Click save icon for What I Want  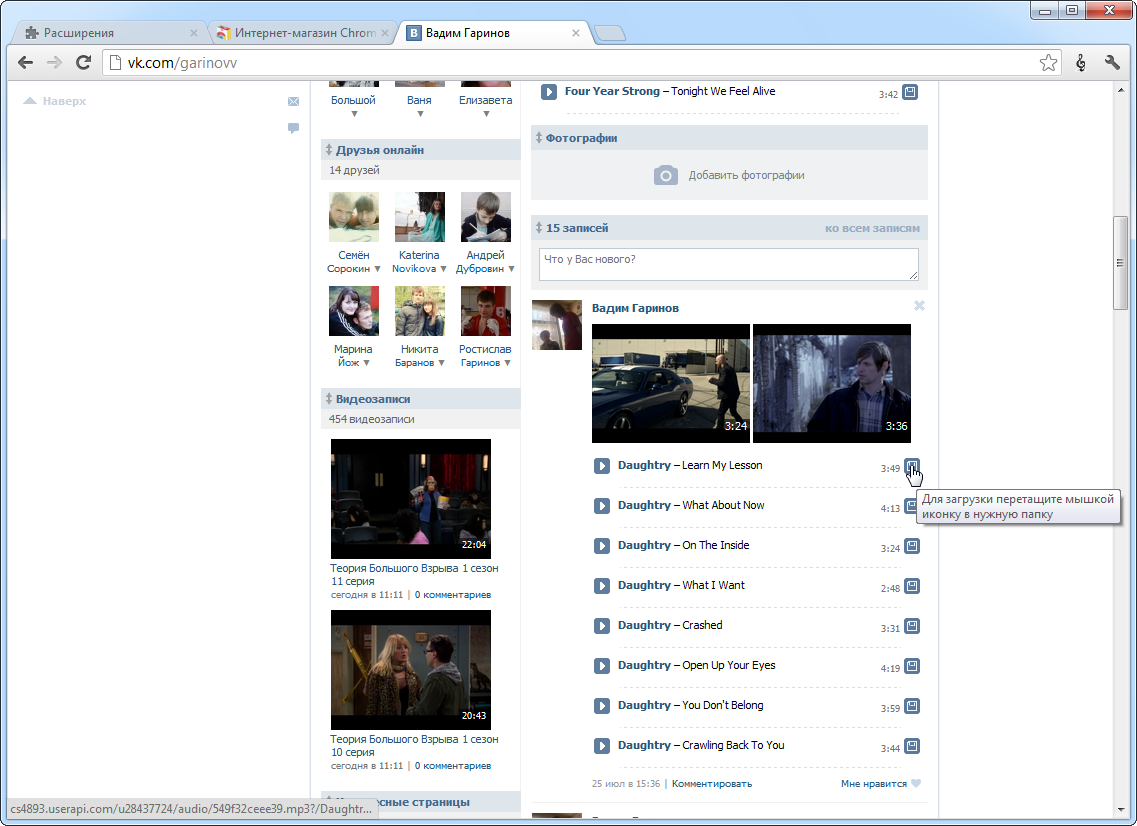[912, 585]
